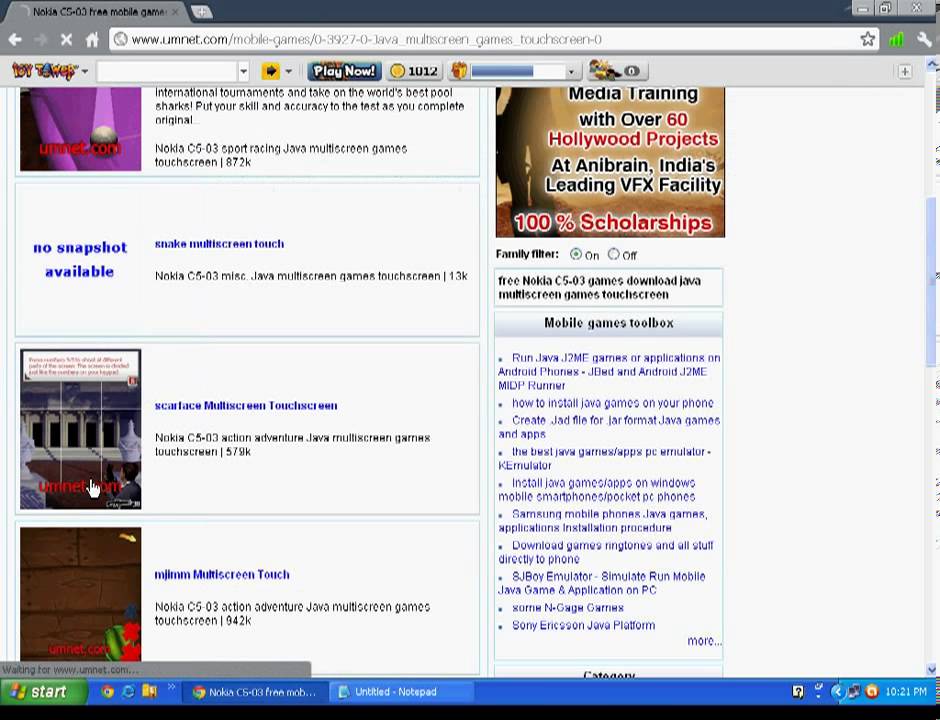Launch Internet Explorer from quick launch
Screen dimensions: 940x720
[x=128, y=691]
